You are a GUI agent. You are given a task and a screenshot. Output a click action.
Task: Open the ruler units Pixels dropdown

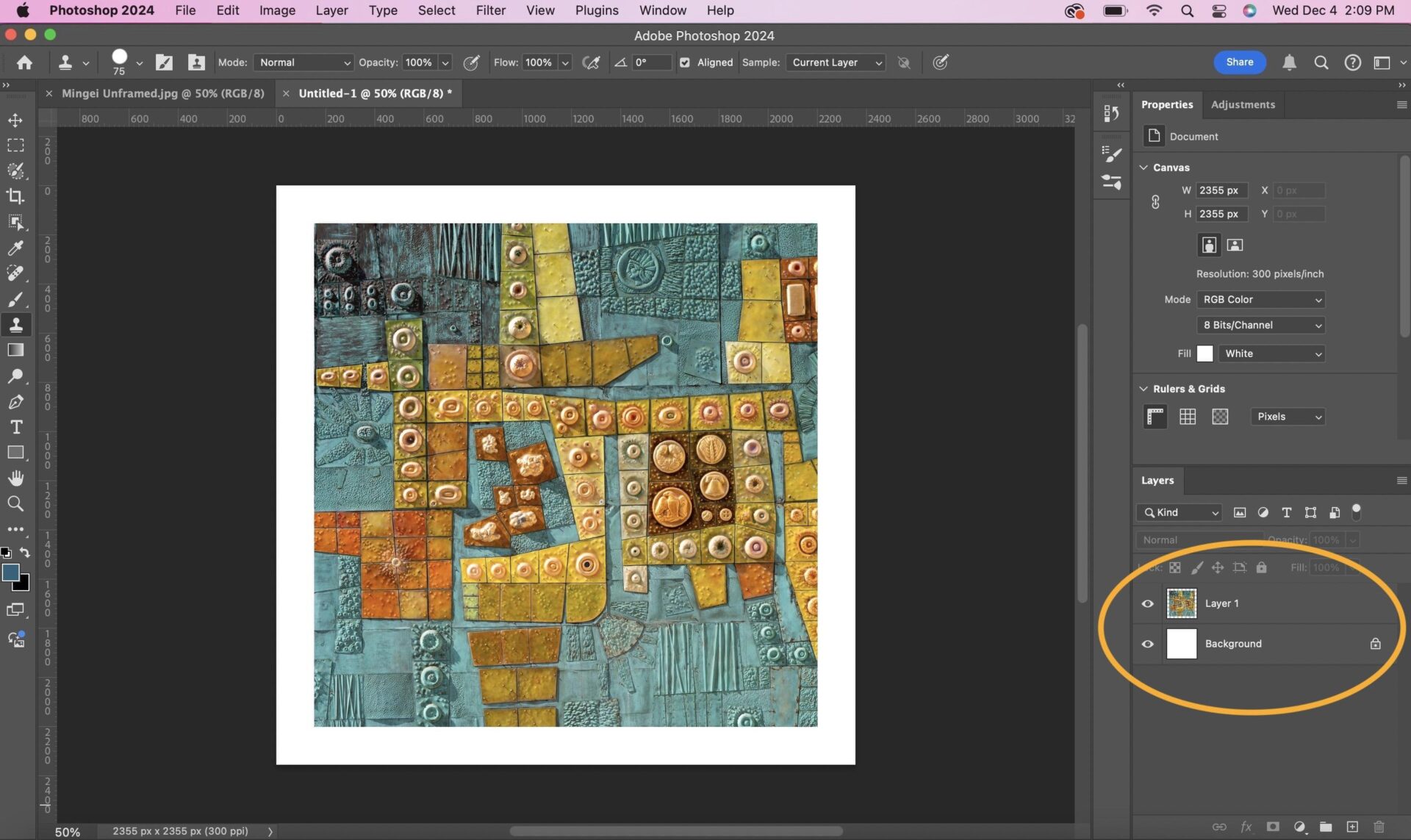1288,417
